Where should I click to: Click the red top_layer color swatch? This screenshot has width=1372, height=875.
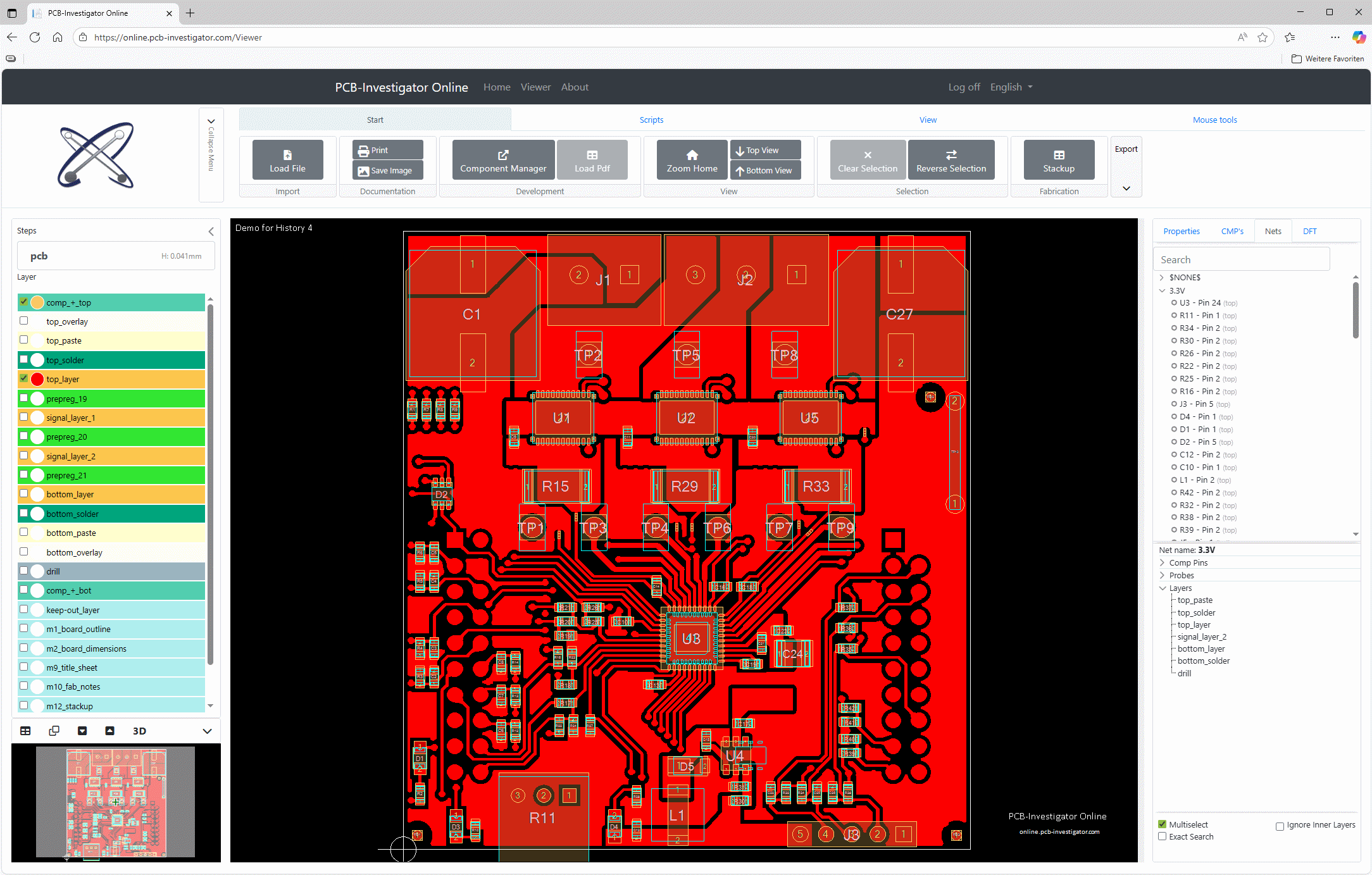point(37,378)
